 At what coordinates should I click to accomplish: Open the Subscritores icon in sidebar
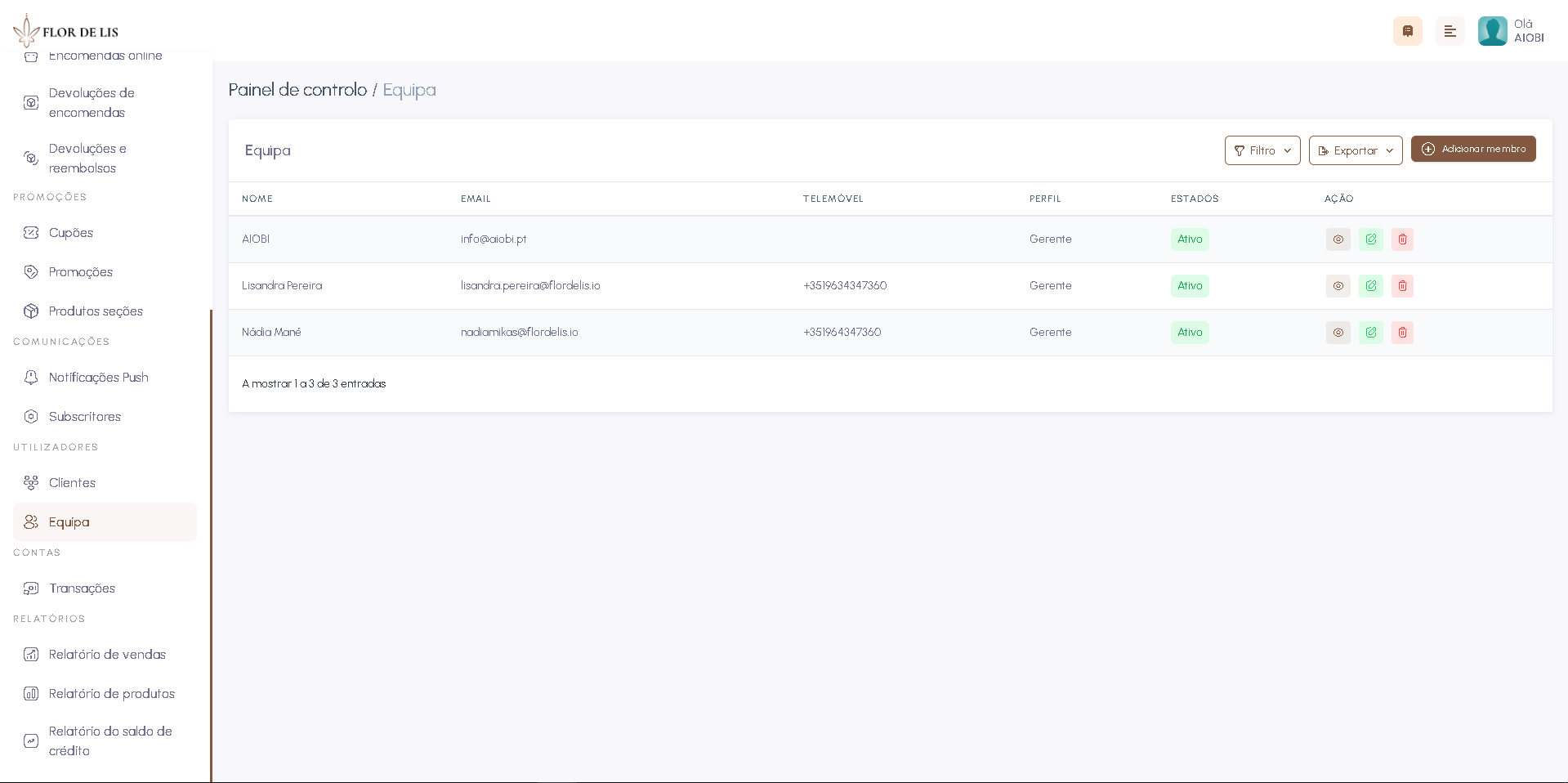pos(30,416)
